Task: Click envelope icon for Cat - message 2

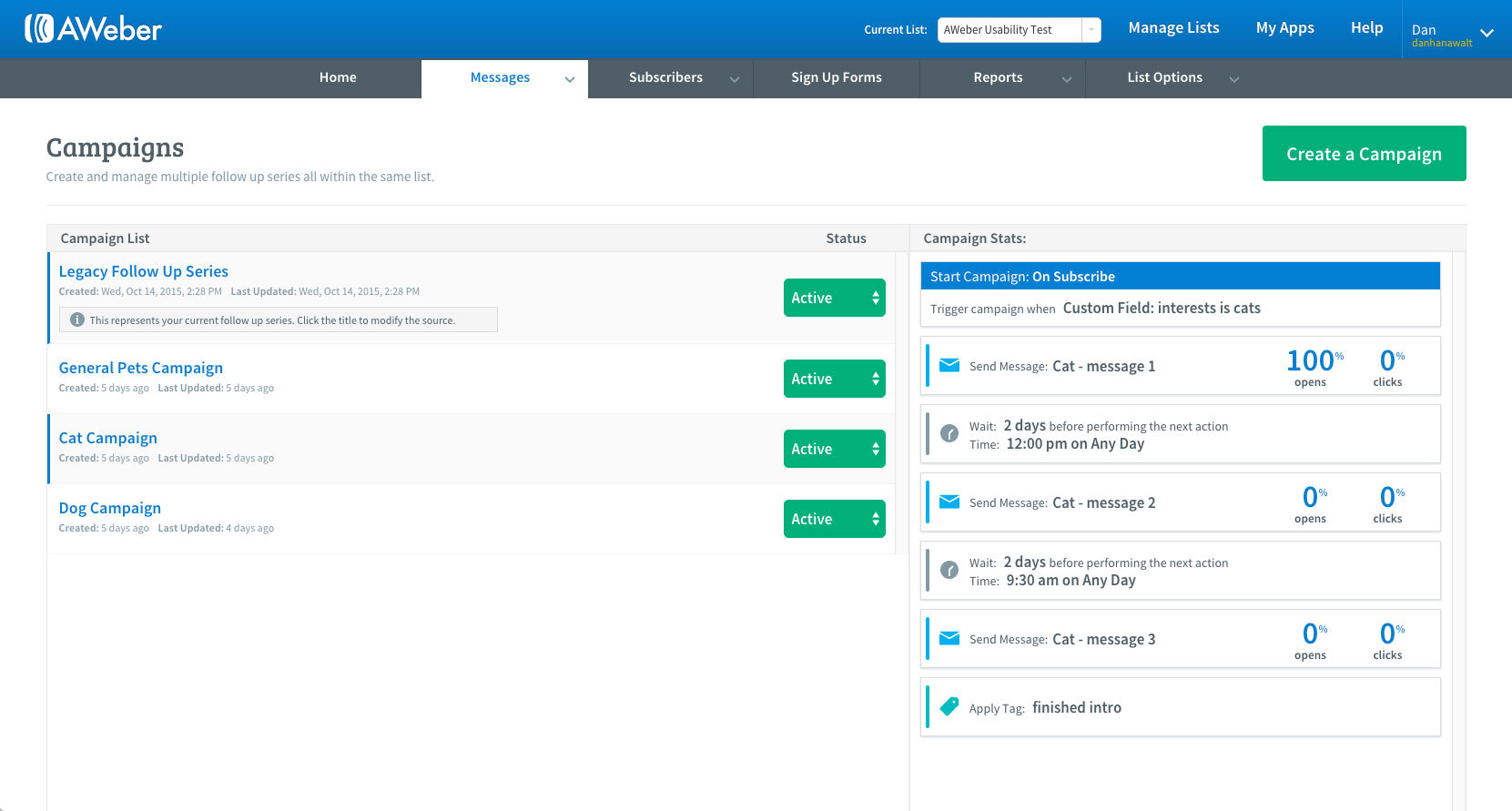Action: [x=949, y=502]
